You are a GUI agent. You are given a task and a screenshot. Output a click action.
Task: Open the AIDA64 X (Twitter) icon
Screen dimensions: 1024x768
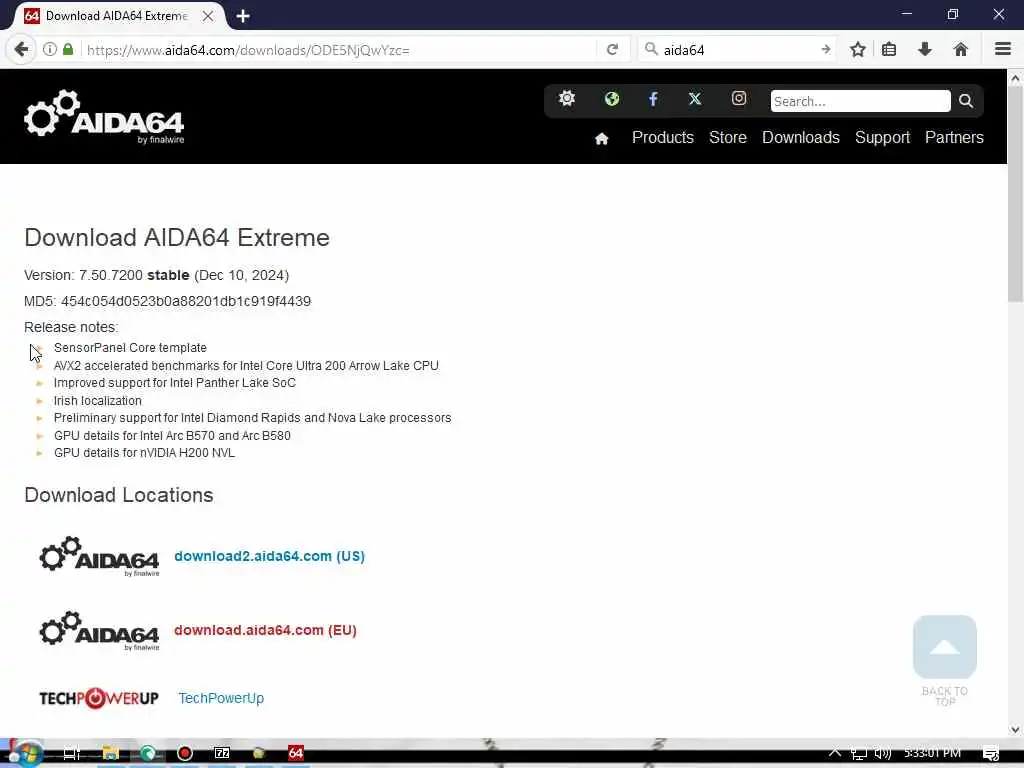(695, 99)
